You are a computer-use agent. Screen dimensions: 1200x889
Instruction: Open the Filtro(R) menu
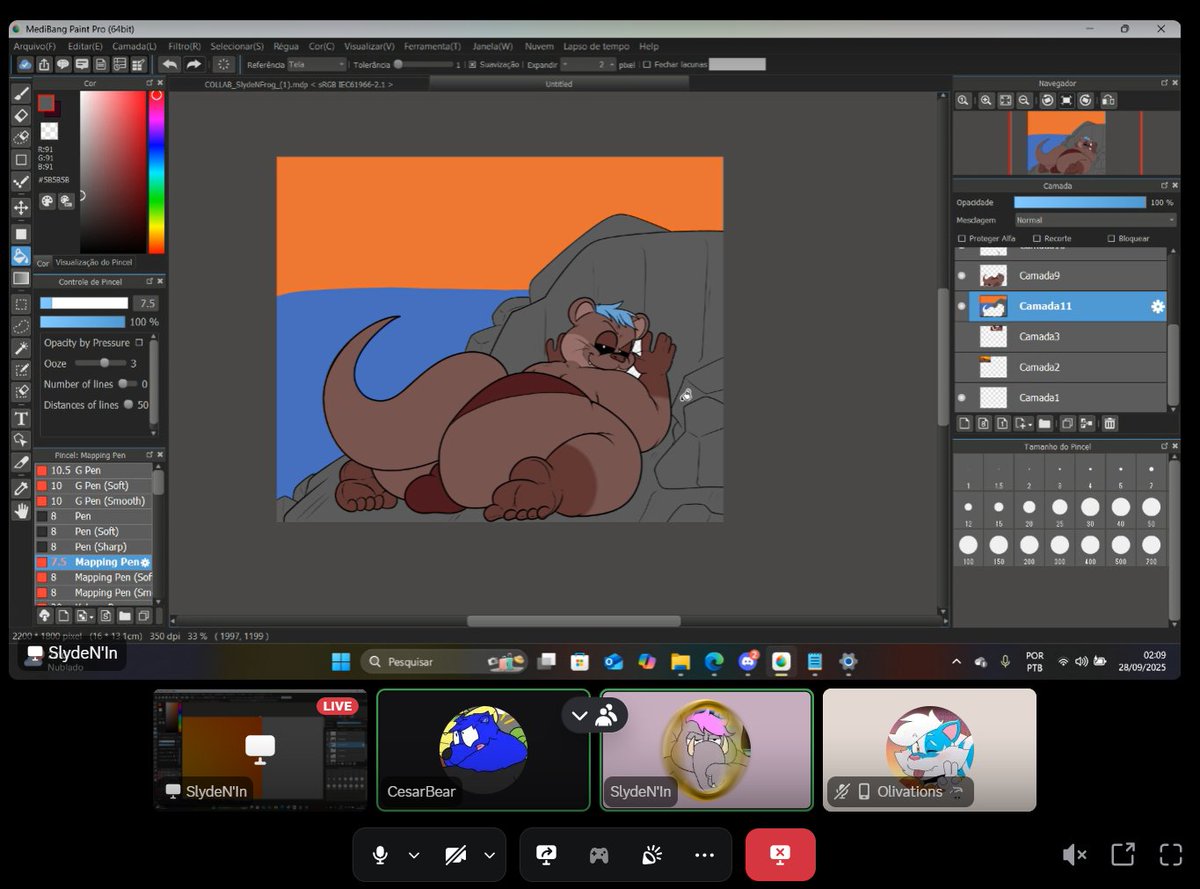click(184, 46)
